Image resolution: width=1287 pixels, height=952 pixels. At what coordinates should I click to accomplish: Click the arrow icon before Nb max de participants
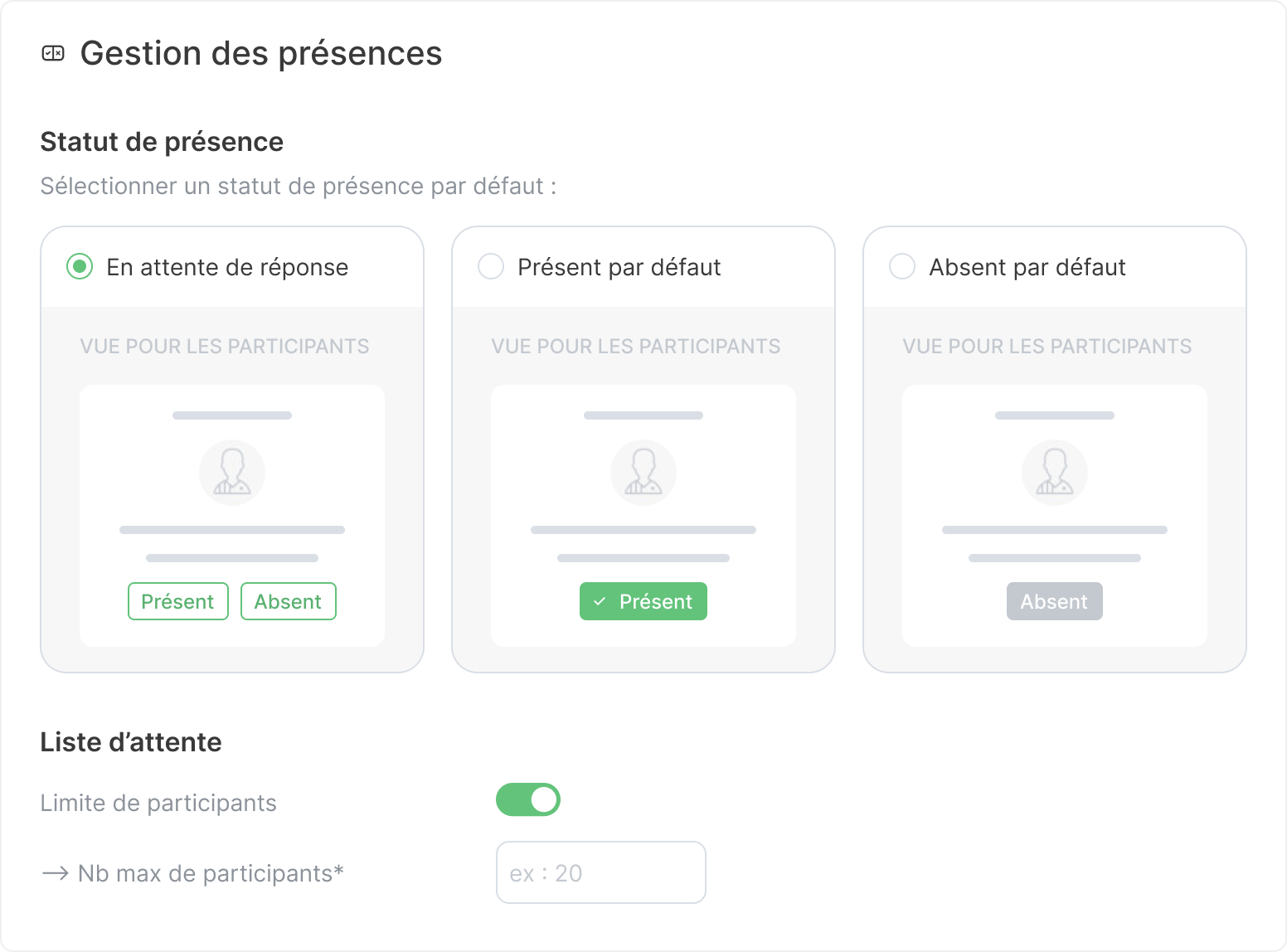[55, 872]
